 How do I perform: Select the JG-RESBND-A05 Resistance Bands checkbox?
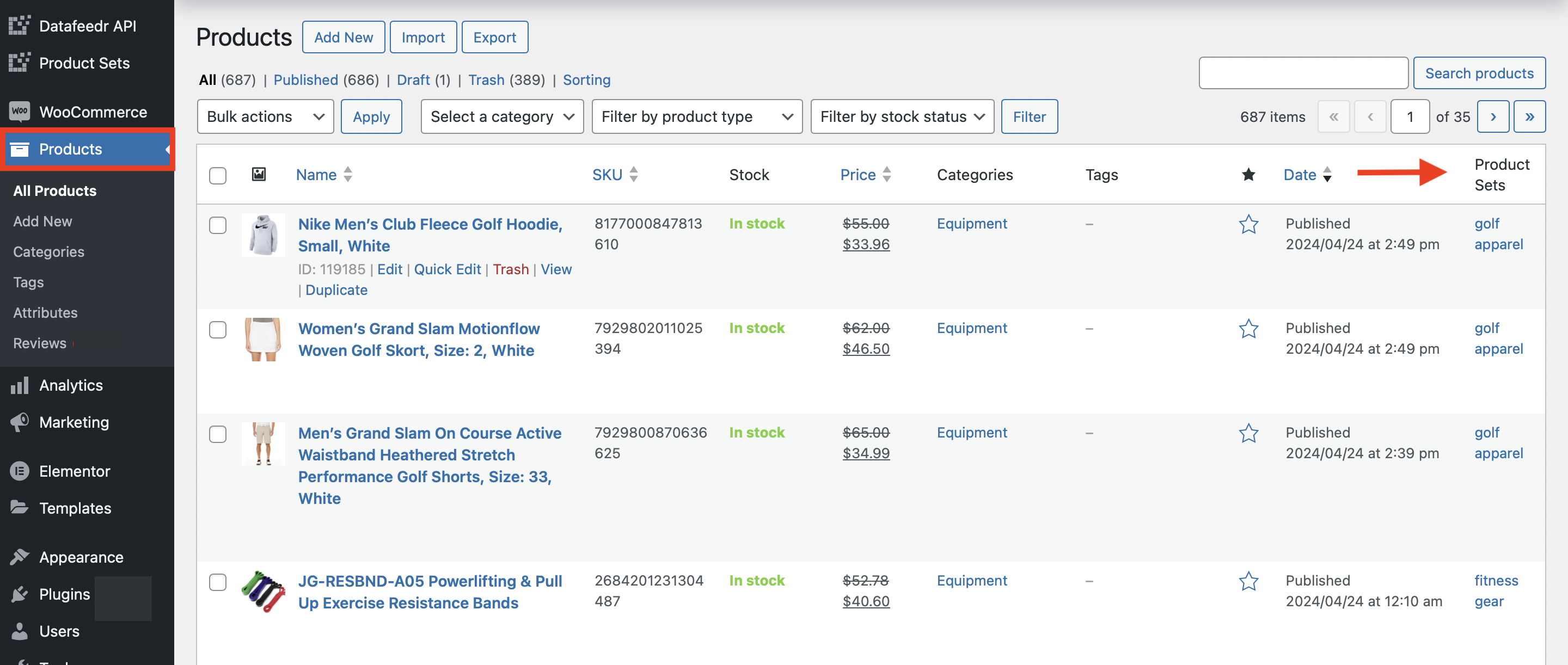coord(217,582)
